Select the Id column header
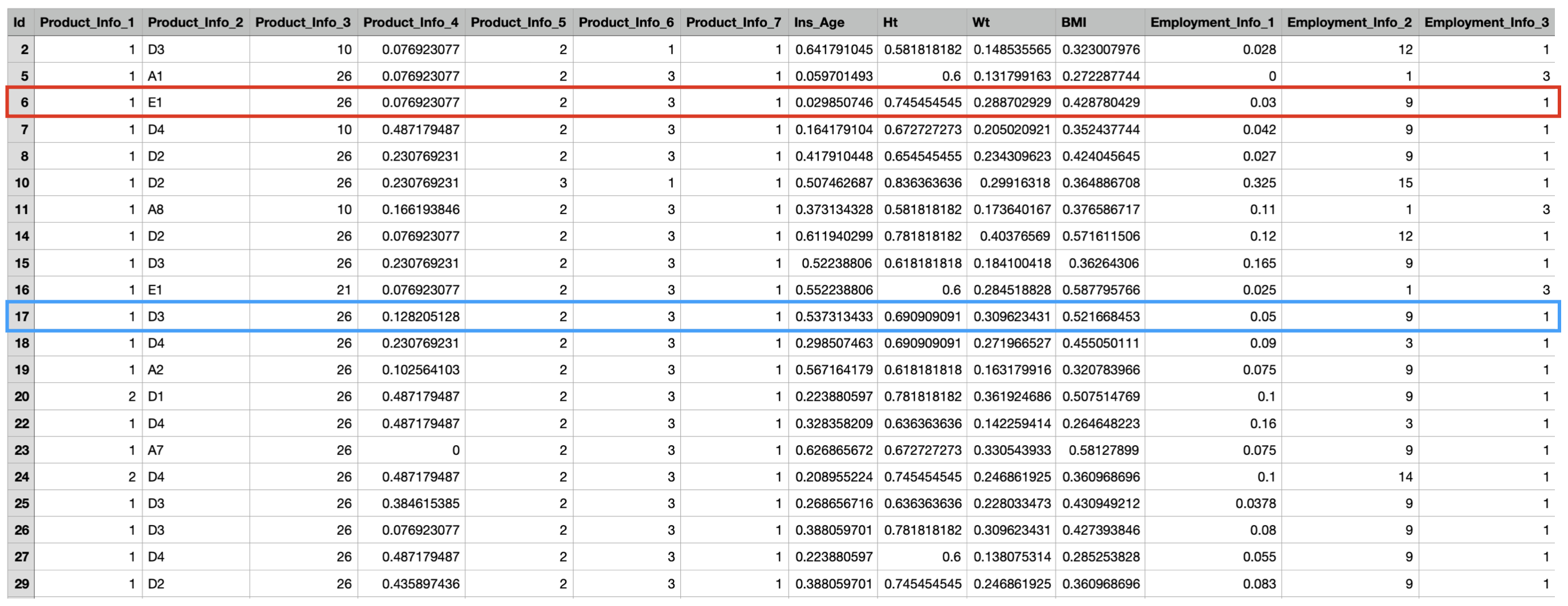The width and height of the screenshot is (1568, 606). [21, 22]
